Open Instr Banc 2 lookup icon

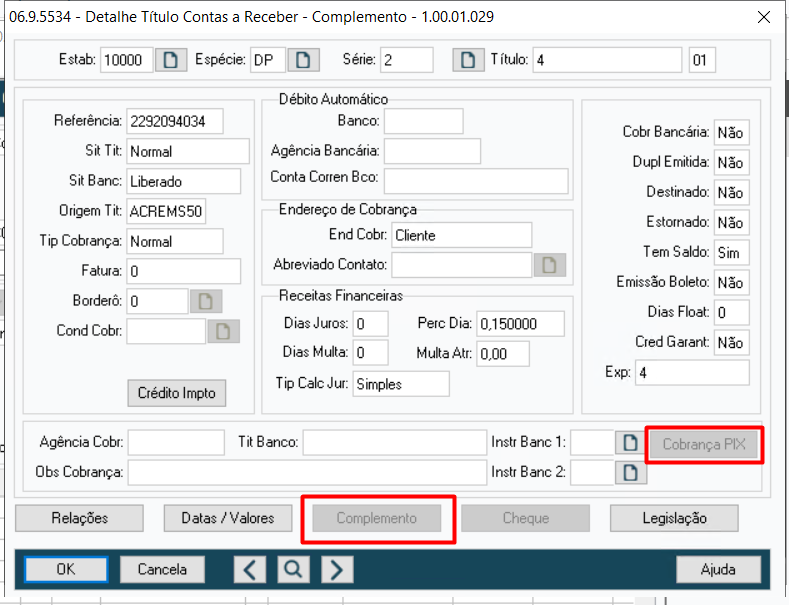click(630, 473)
